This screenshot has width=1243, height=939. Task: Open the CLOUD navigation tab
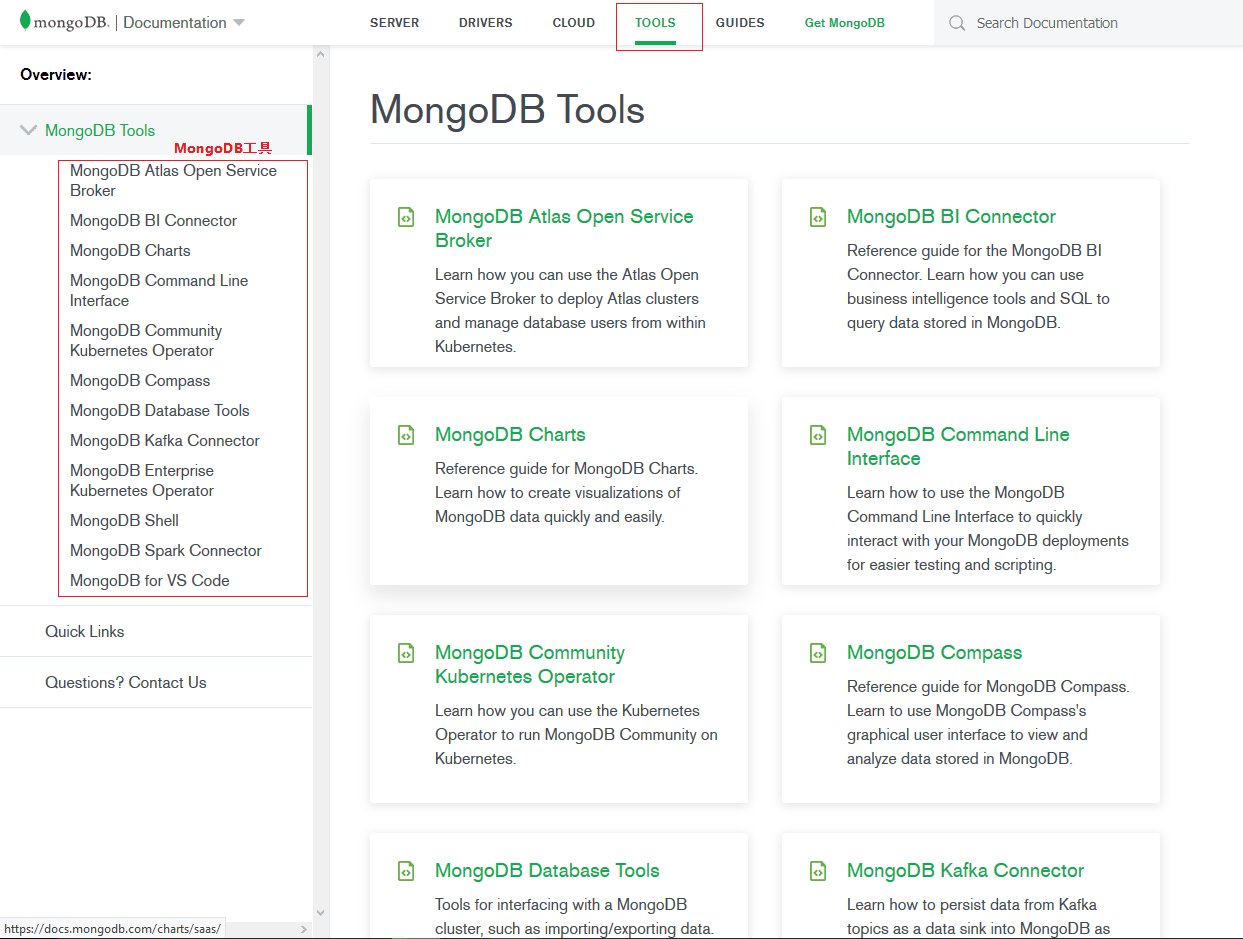(x=573, y=23)
